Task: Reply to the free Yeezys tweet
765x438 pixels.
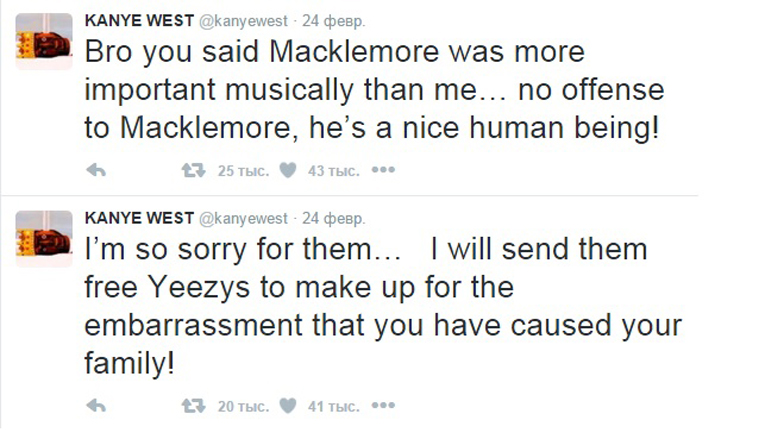Action: 97,406
